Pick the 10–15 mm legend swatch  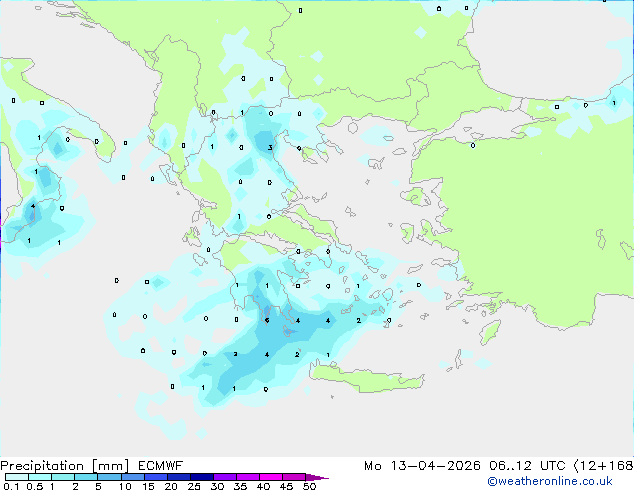coord(132,477)
